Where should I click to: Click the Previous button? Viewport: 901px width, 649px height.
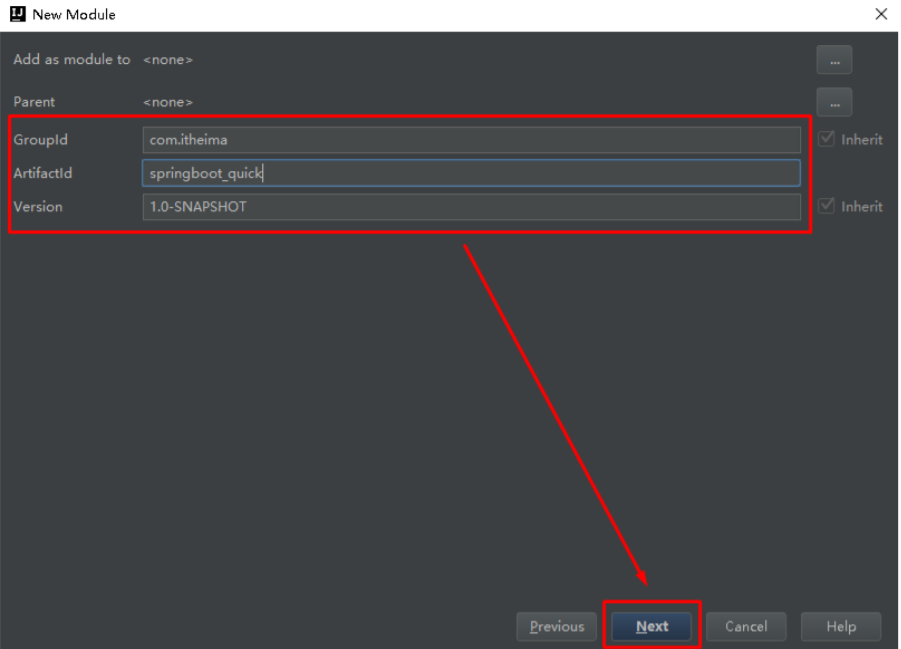pyautogui.click(x=556, y=626)
